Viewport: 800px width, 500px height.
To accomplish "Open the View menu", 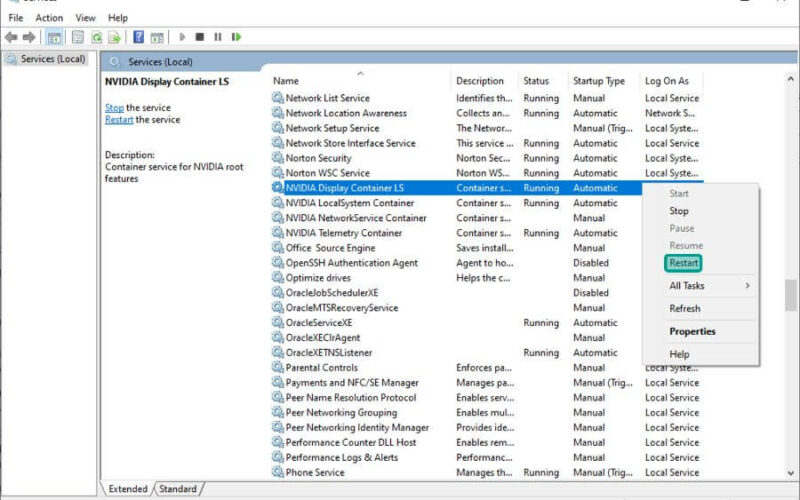I will coord(85,18).
